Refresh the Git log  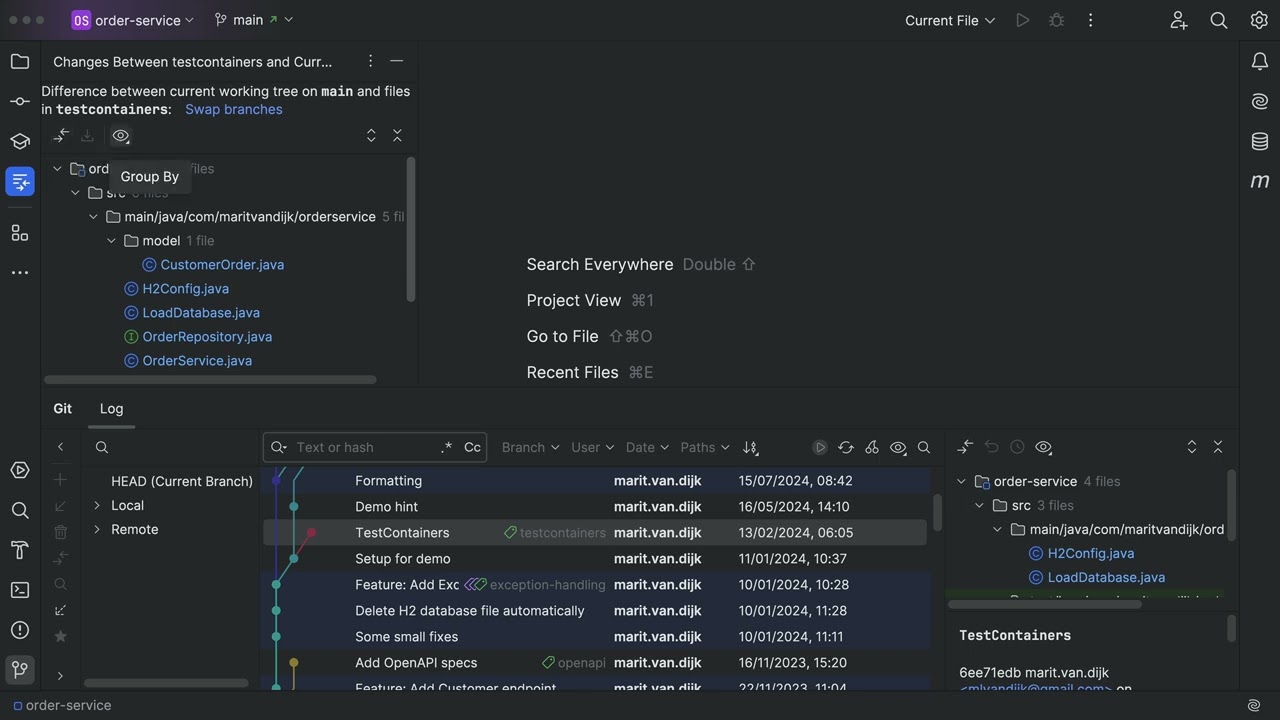click(846, 448)
